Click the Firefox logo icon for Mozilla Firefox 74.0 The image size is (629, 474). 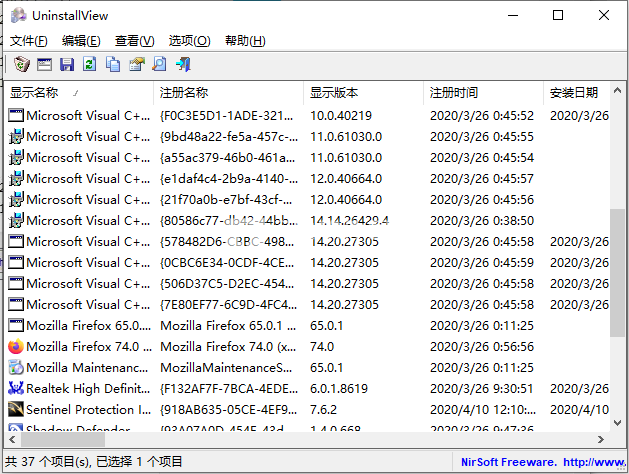click(16, 346)
